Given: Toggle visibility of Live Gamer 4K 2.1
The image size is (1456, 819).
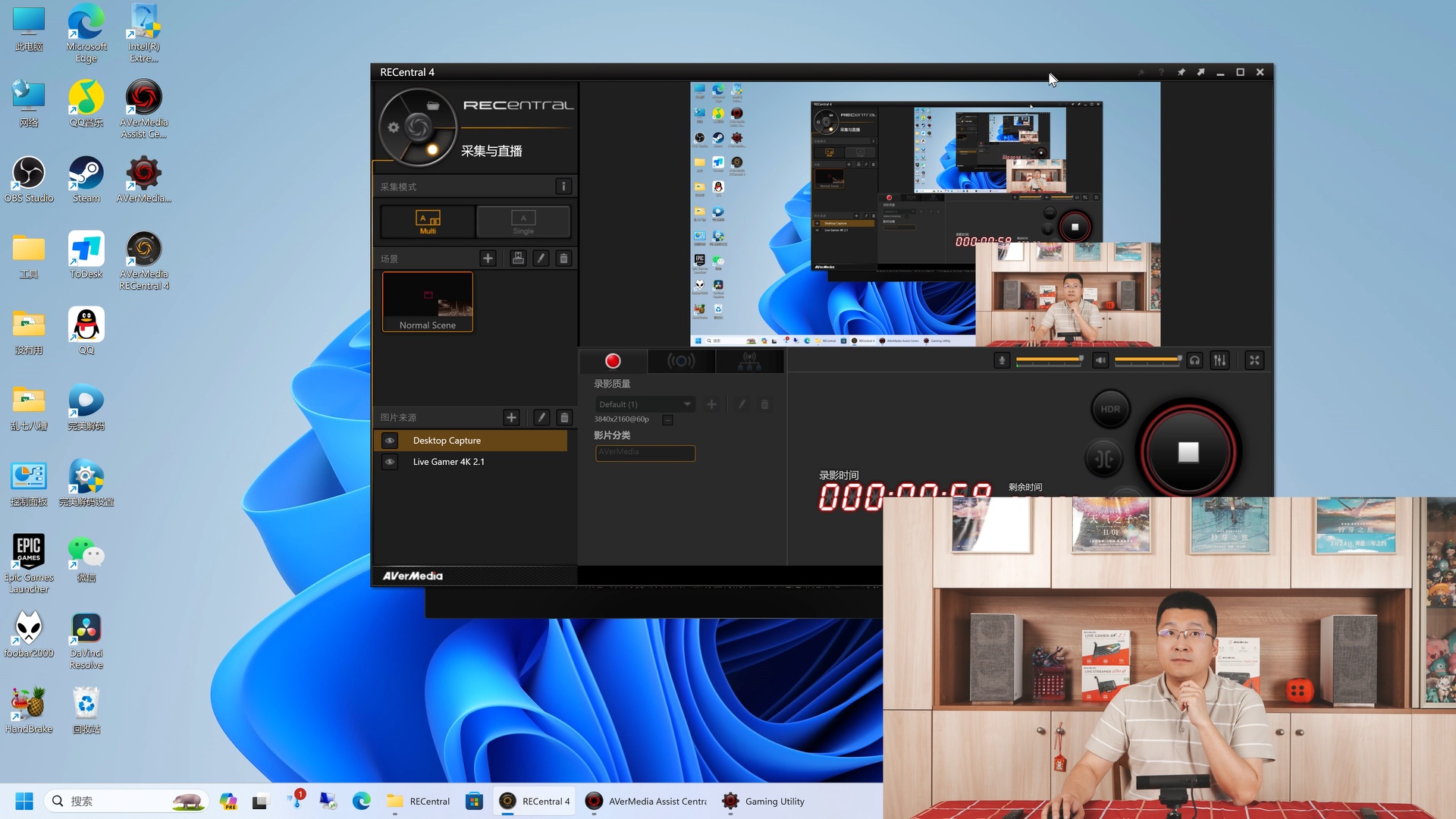Looking at the screenshot, I should pos(390,462).
